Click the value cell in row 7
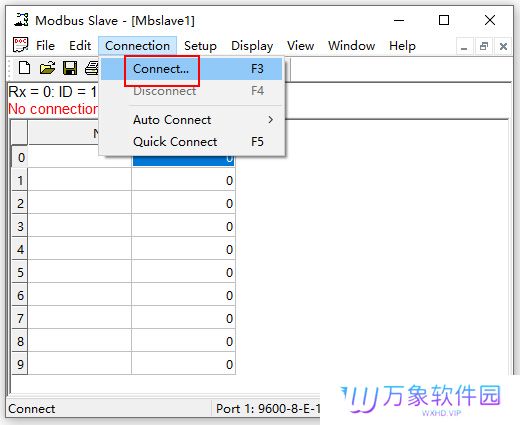This screenshot has height=425, width=520. click(183, 318)
